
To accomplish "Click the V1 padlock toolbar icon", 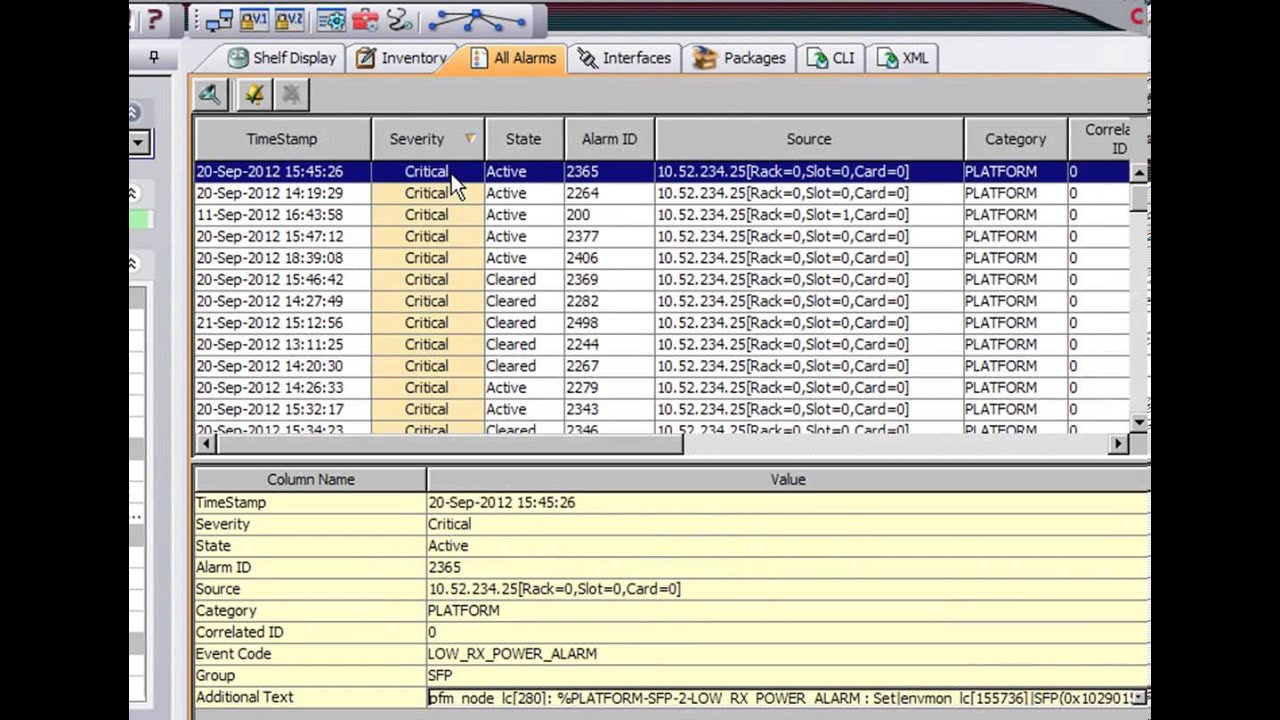I will (x=253, y=19).
